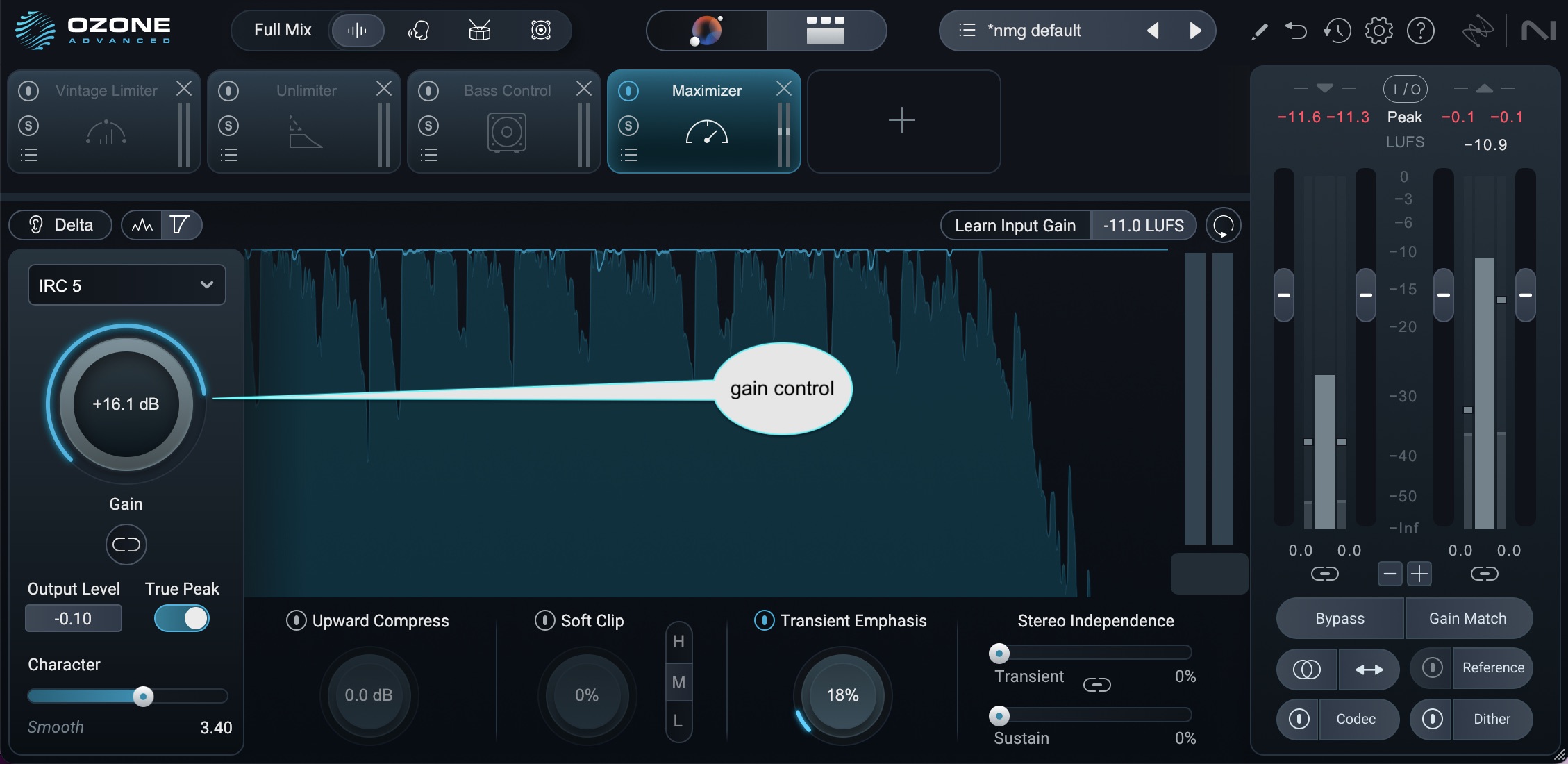Open the Maximizer module preset list icon
The height and width of the screenshot is (764, 1568).
[x=629, y=155]
